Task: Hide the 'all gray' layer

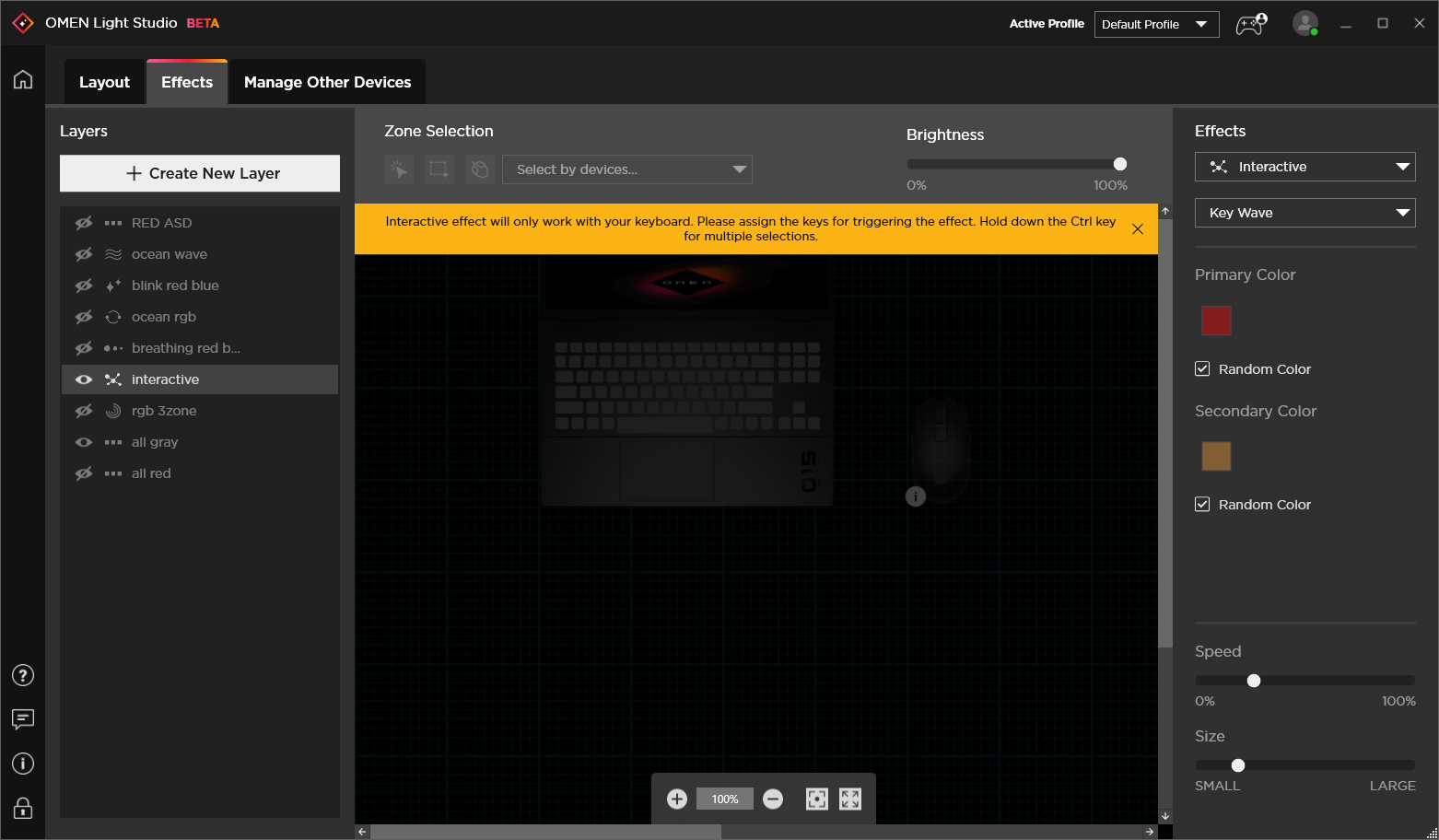Action: (x=83, y=441)
